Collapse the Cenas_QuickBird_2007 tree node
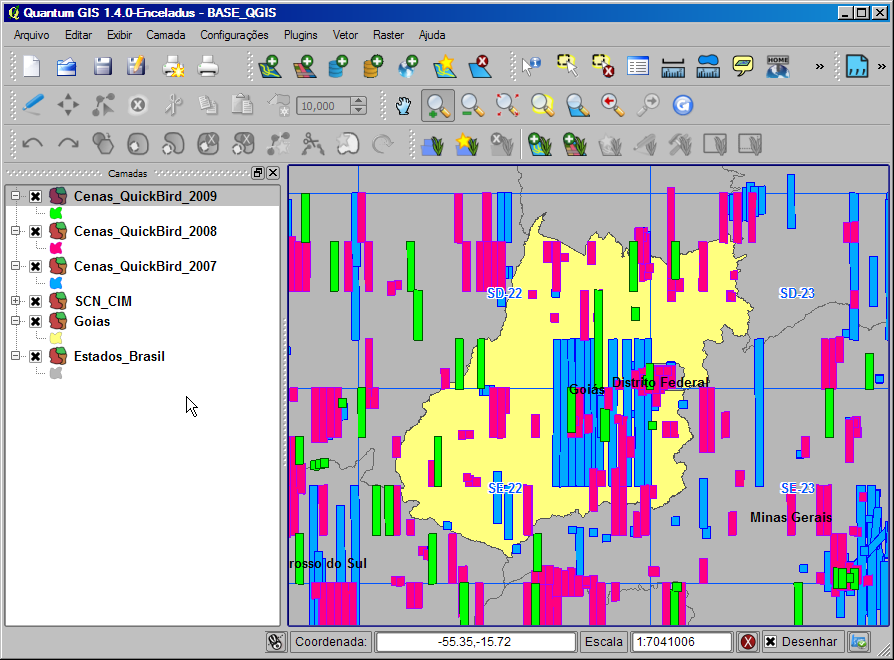 (15, 266)
